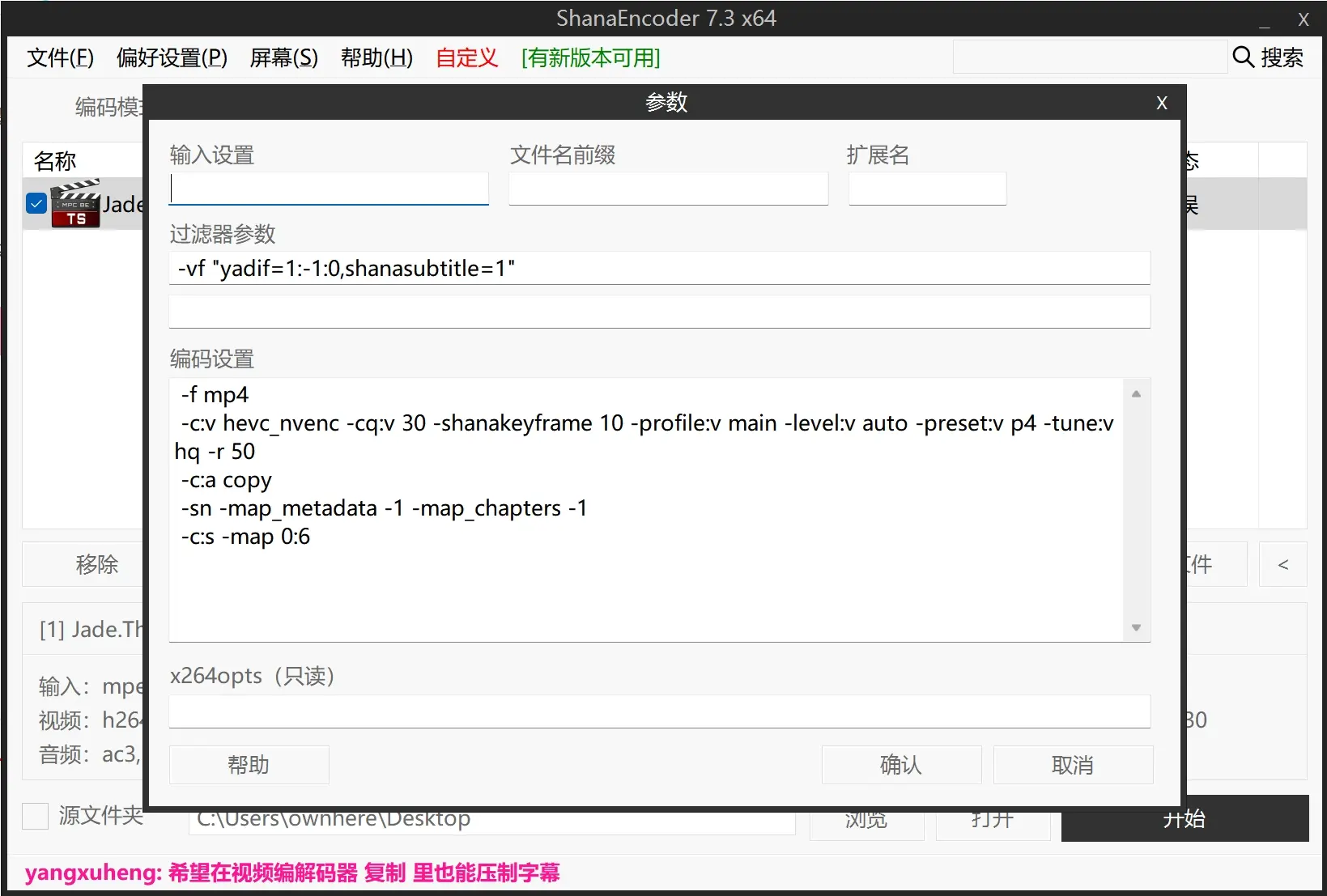Click the 编码设置 scrollbar down arrow

pyautogui.click(x=1136, y=627)
